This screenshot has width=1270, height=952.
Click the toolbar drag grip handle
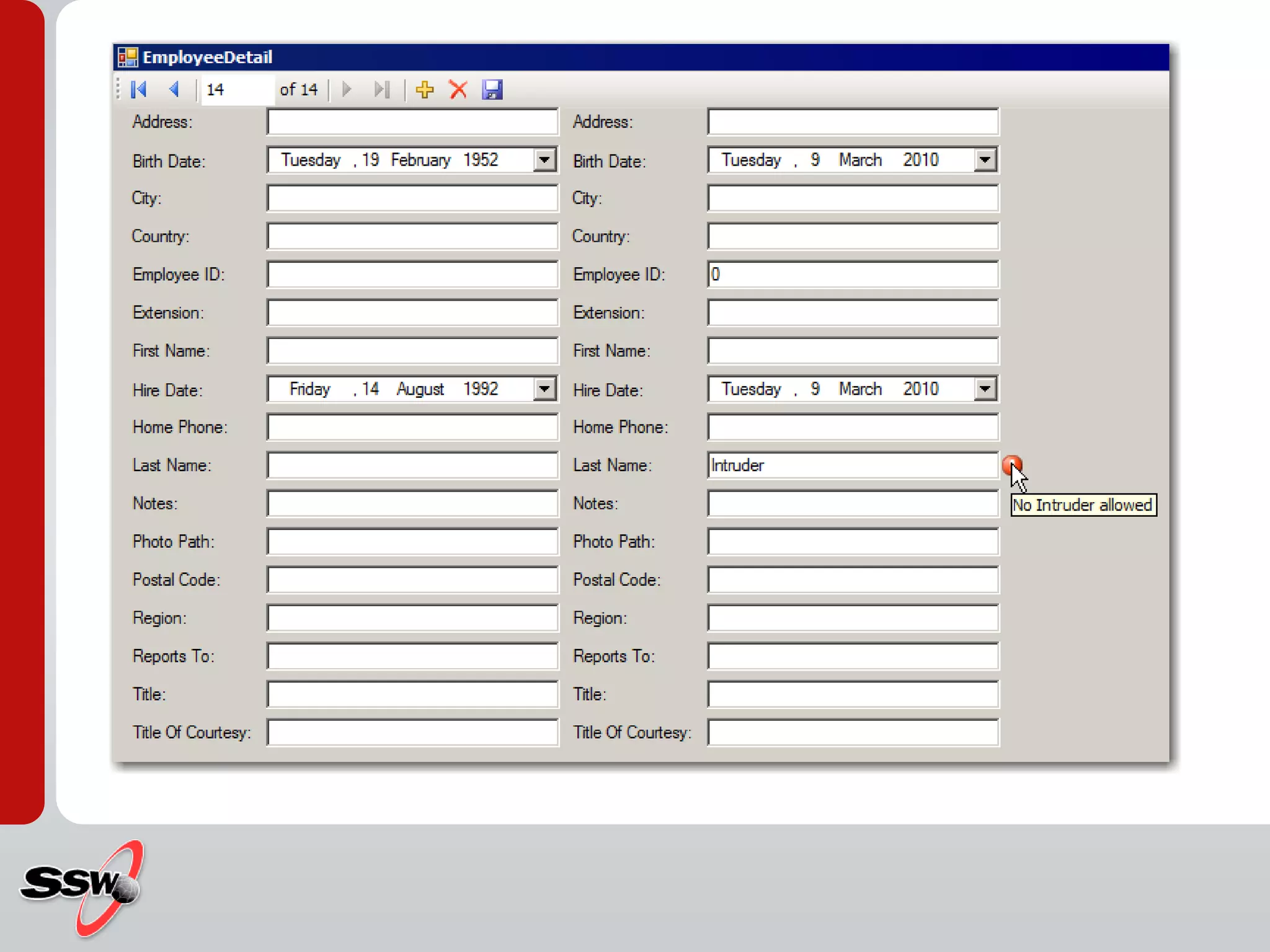[118, 88]
